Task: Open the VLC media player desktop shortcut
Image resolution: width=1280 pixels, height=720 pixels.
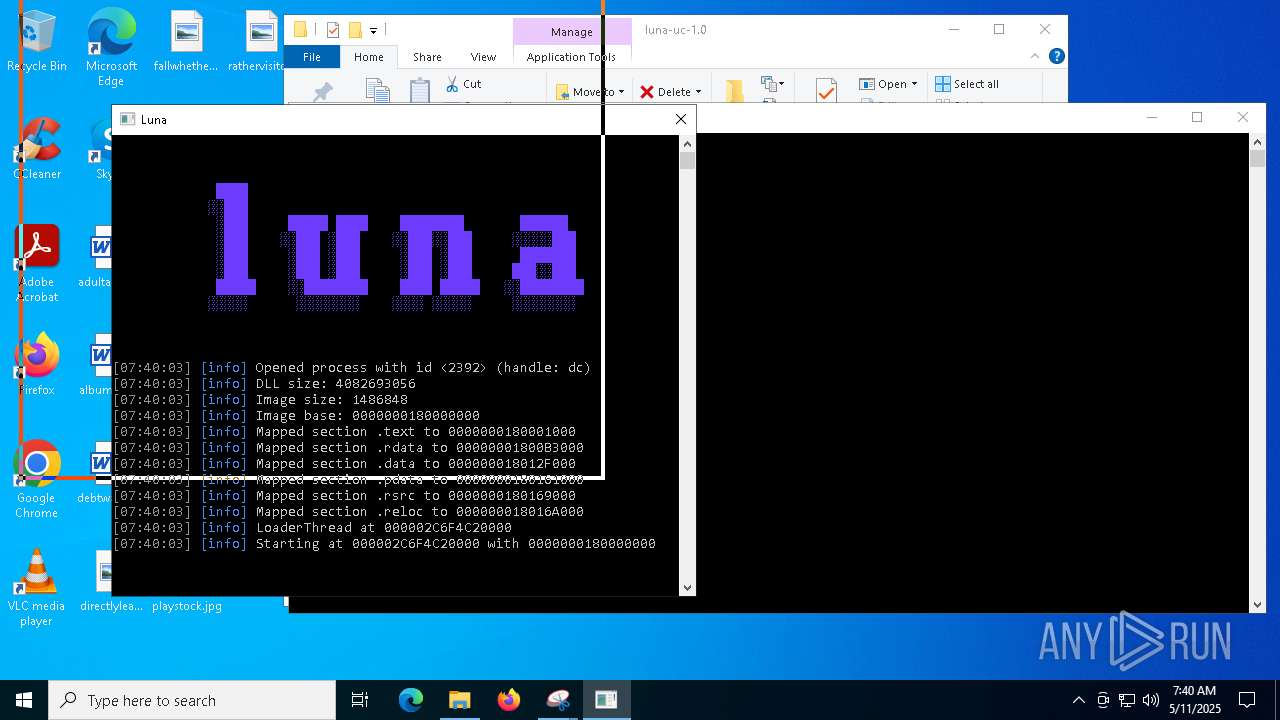Action: point(36,587)
